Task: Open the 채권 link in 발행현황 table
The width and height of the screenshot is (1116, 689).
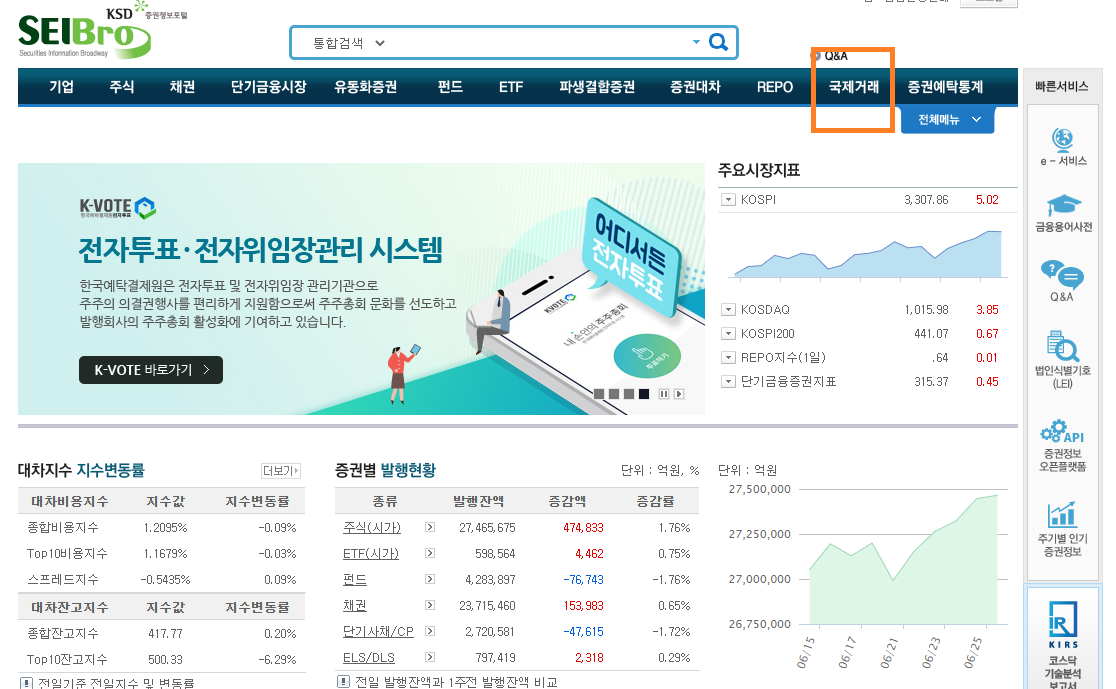Action: [x=354, y=606]
